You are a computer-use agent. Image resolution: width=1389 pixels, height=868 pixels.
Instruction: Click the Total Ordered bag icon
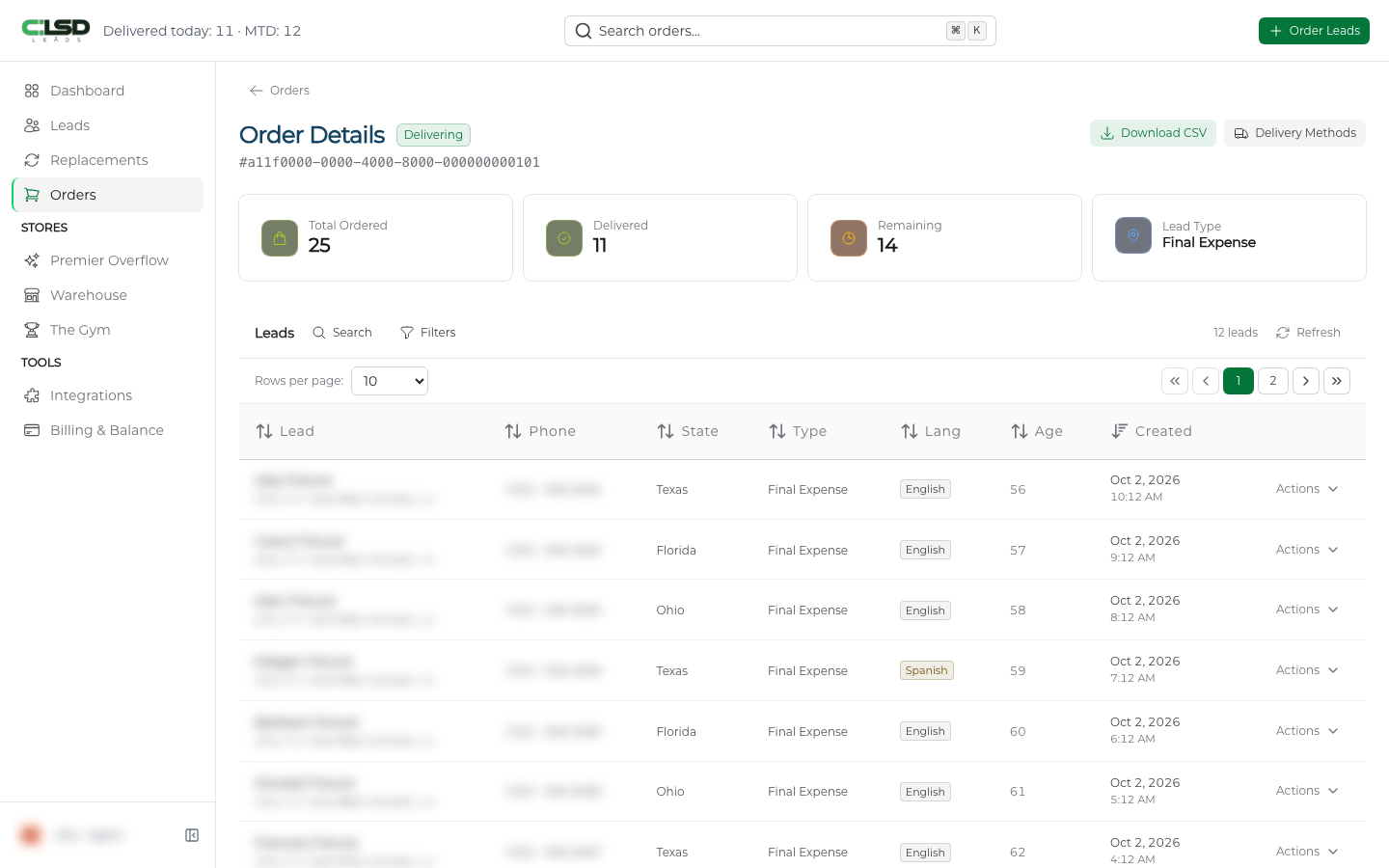tap(280, 238)
